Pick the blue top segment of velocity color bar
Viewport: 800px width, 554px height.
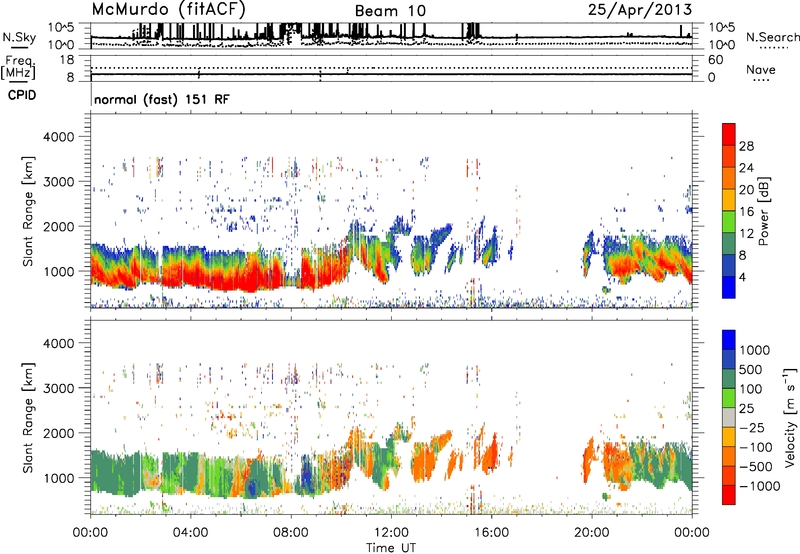[729, 340]
